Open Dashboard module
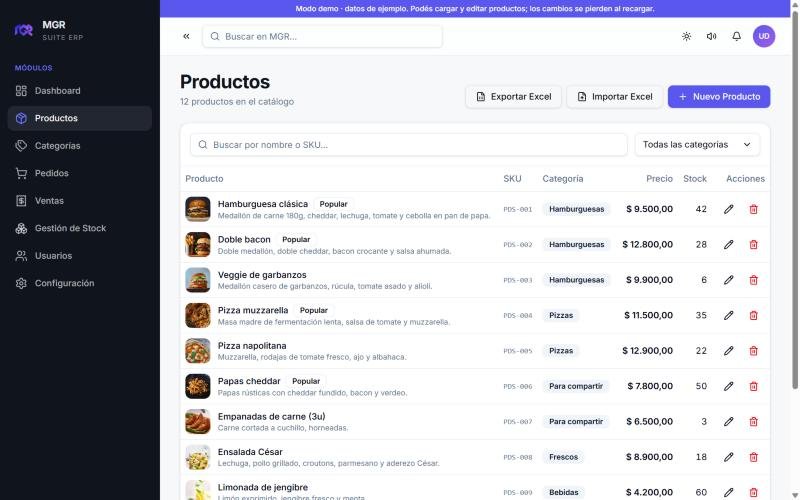 [80, 91]
